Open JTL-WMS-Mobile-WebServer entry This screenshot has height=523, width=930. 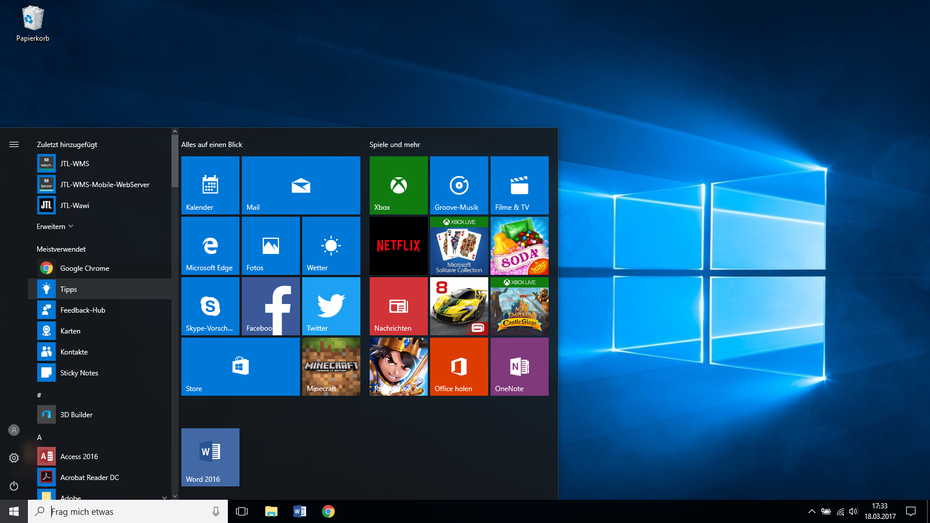[x=100, y=184]
